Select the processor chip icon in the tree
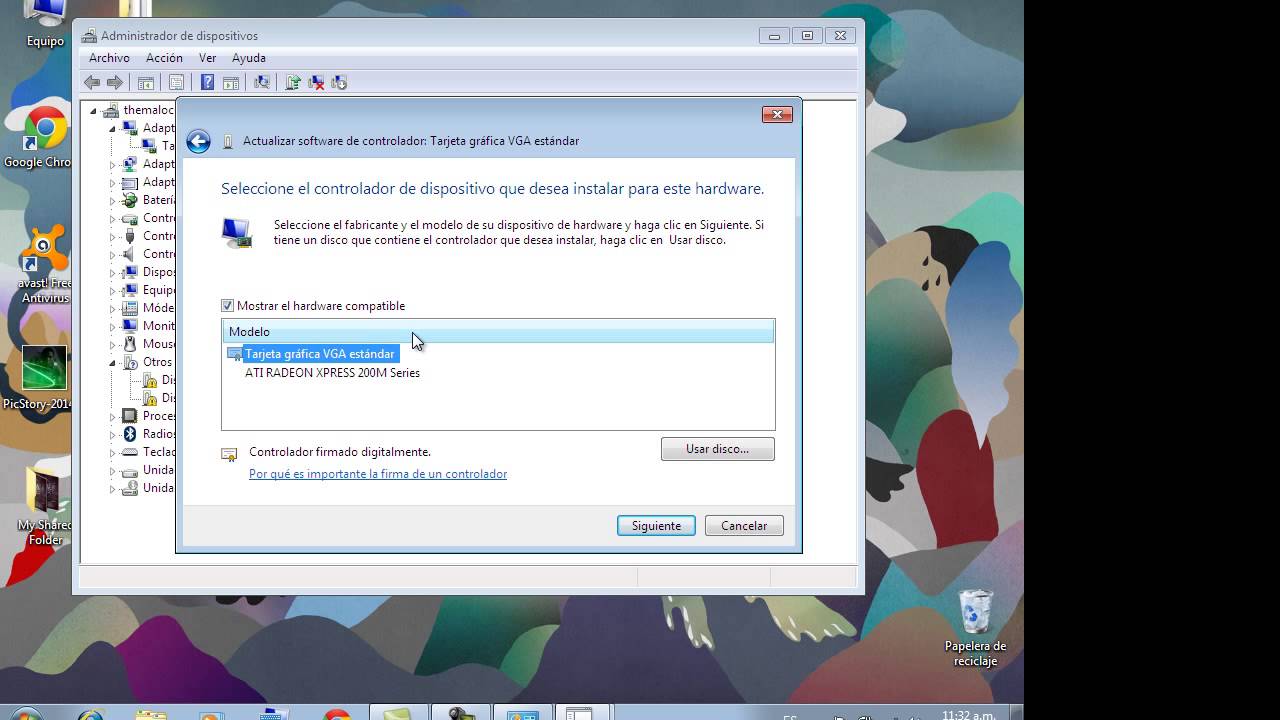The width and height of the screenshot is (1280, 720). click(129, 416)
